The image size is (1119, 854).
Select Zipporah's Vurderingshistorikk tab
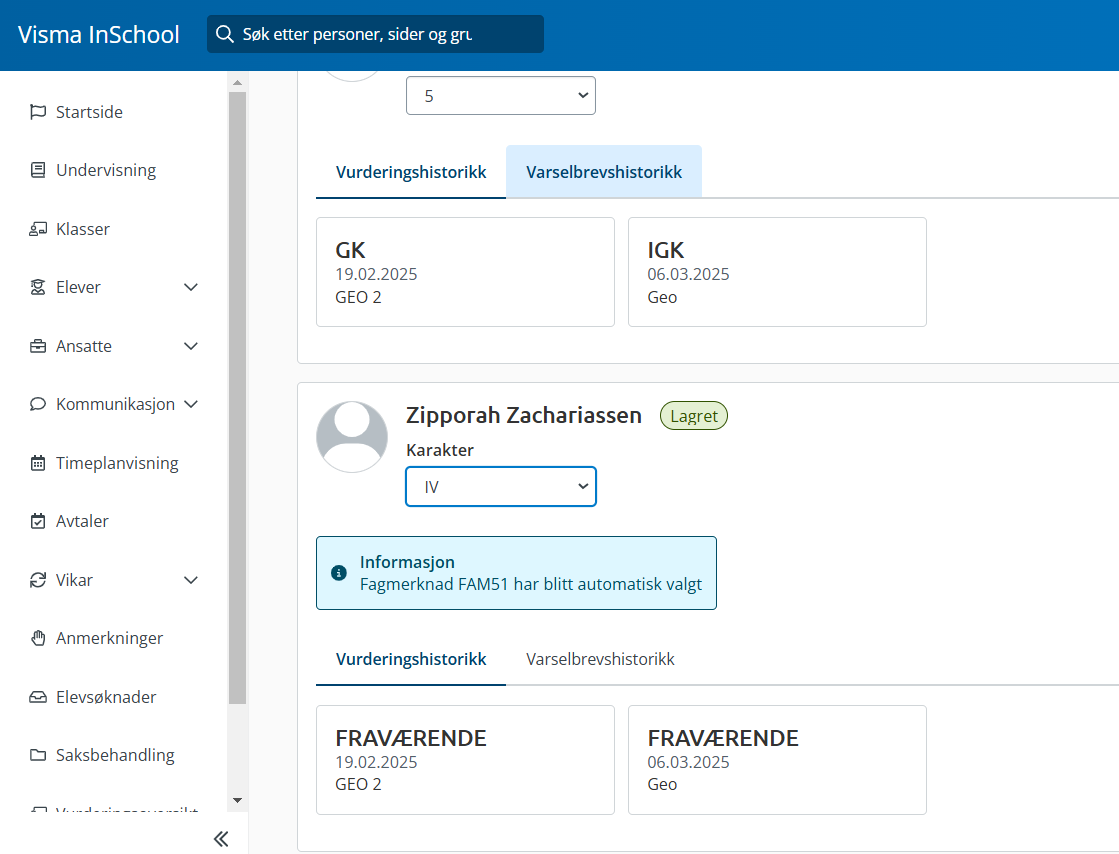click(x=411, y=659)
